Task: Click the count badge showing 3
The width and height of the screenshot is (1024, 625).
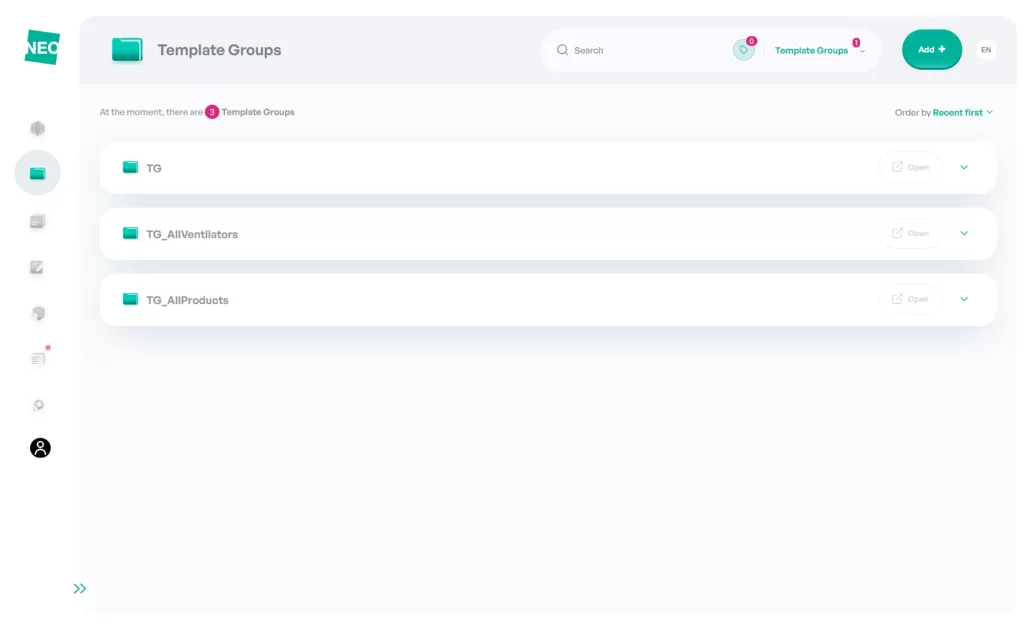Action: click(212, 112)
